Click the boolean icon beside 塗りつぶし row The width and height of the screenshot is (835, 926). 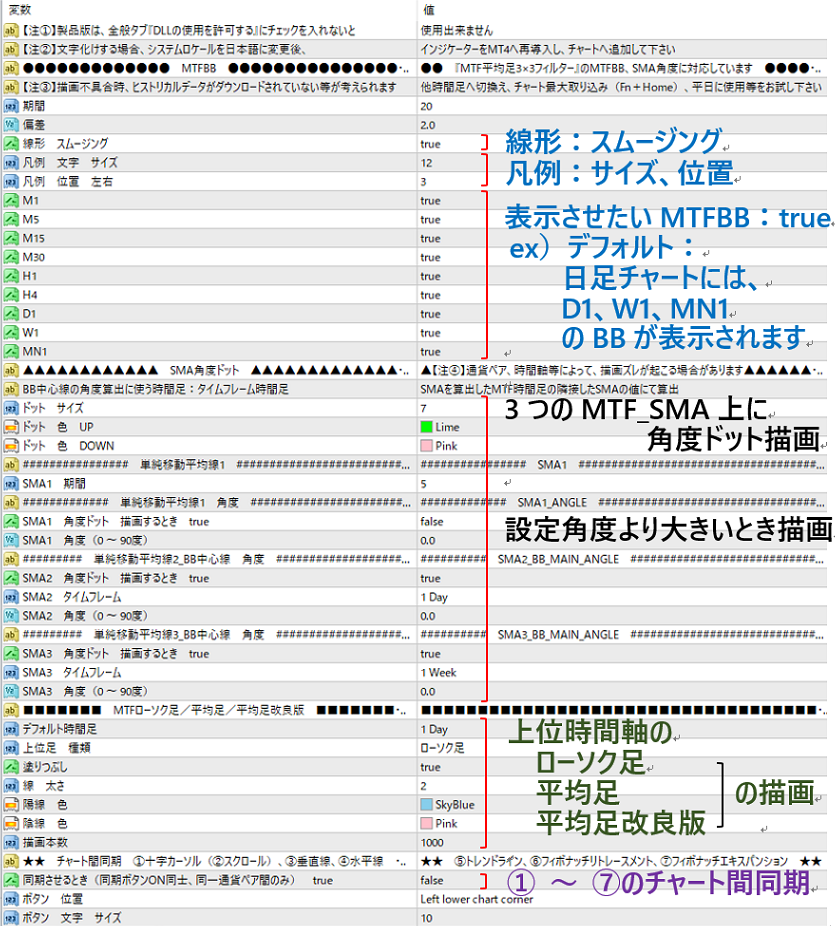11,767
